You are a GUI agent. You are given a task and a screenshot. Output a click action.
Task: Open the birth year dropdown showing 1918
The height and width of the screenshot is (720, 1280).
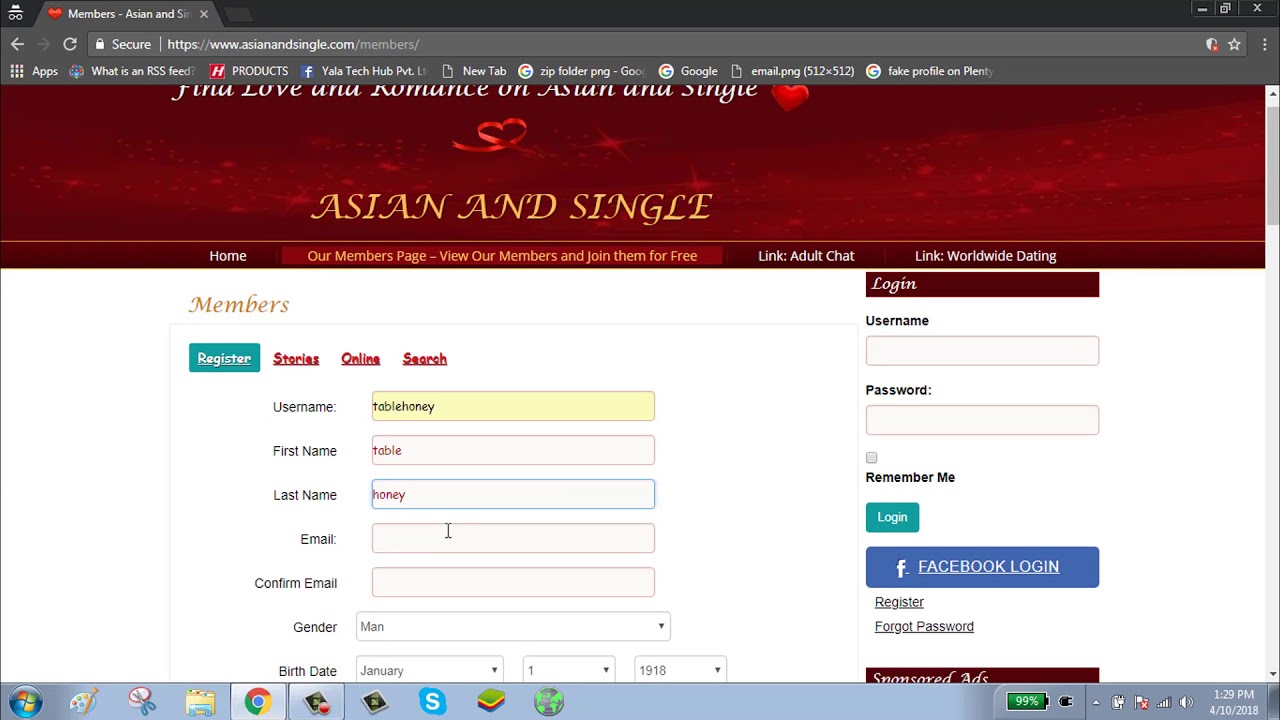point(680,670)
